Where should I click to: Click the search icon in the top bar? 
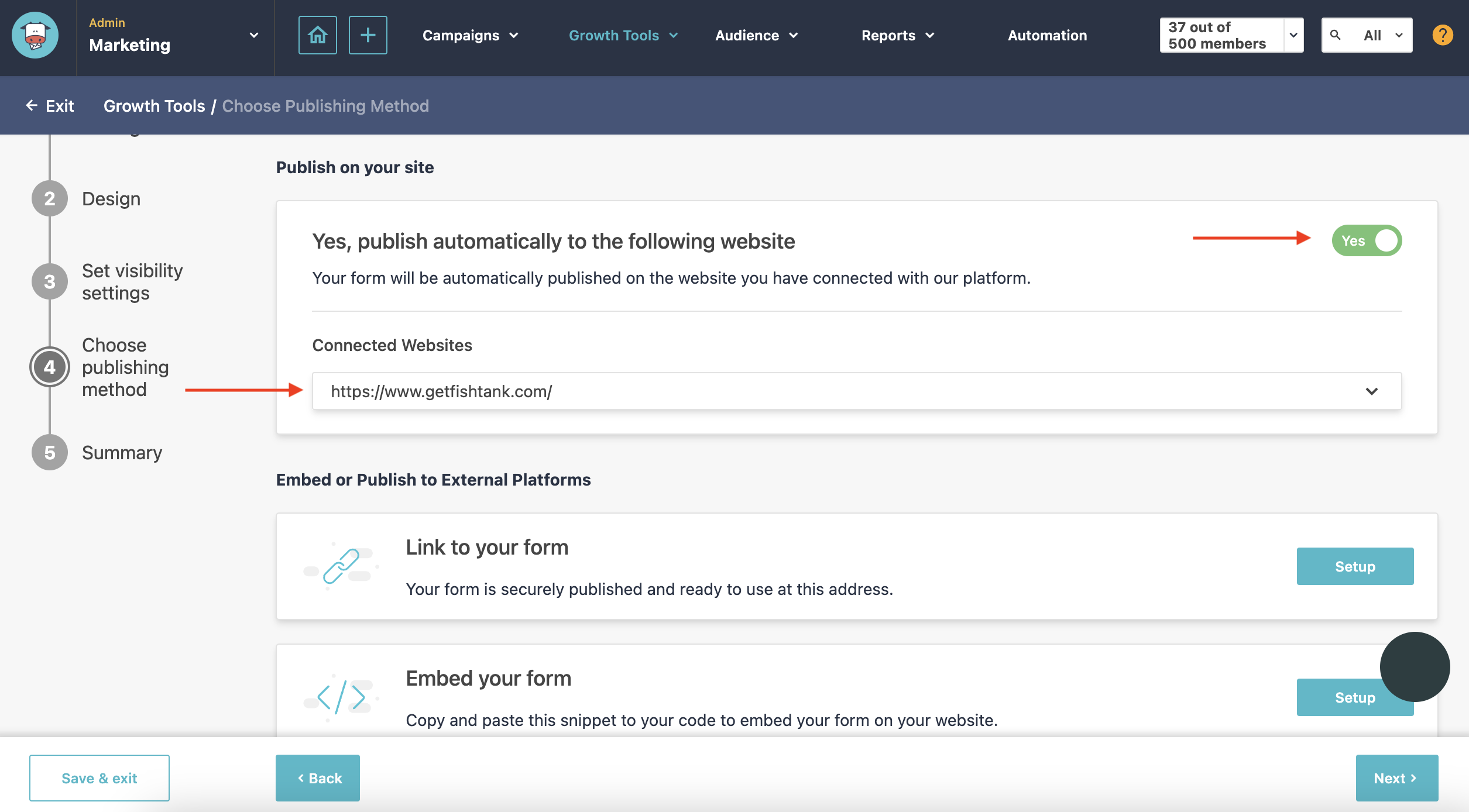(x=1335, y=34)
